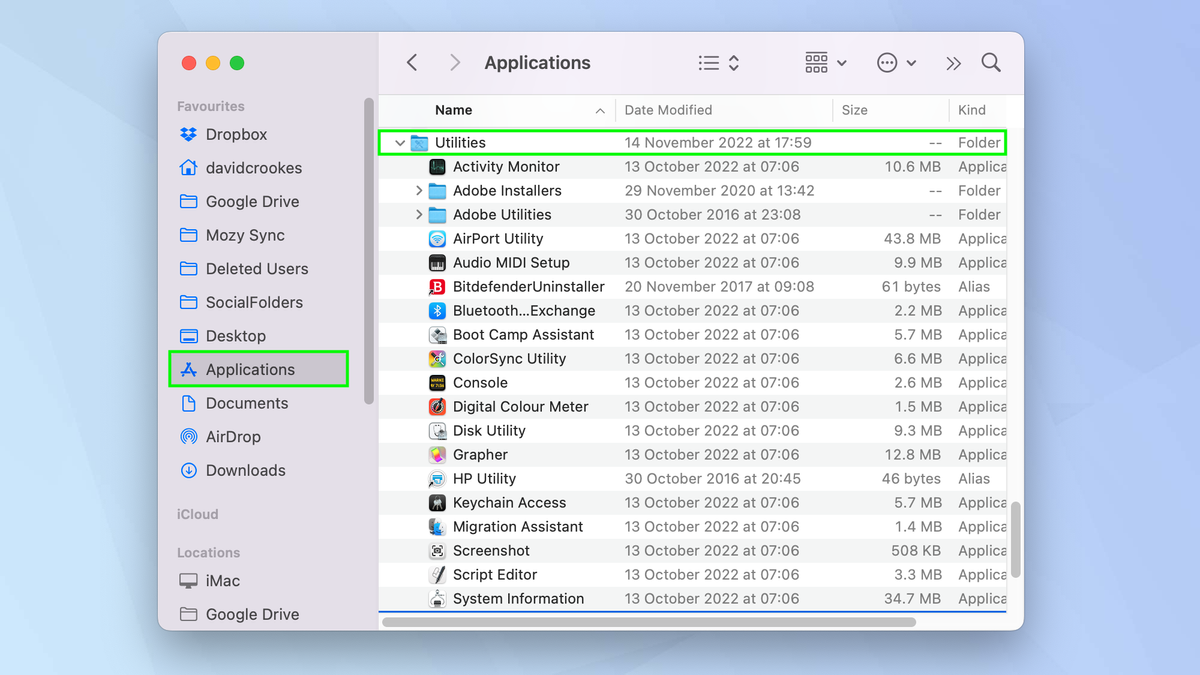Click the list view icon in the toolbar
The height and width of the screenshot is (675, 1200).
710,62
